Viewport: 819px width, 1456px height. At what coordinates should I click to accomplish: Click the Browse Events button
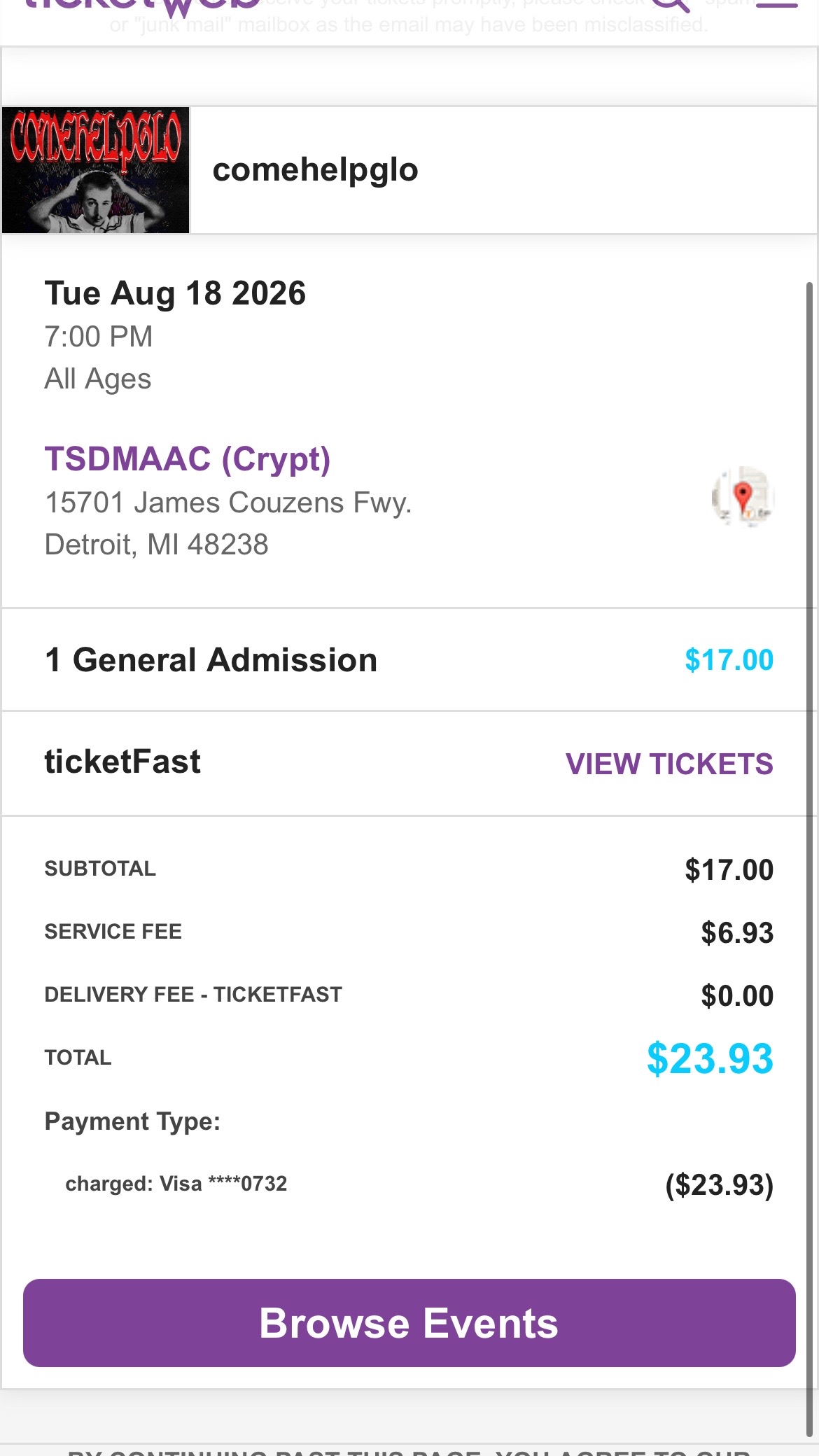[x=409, y=1323]
